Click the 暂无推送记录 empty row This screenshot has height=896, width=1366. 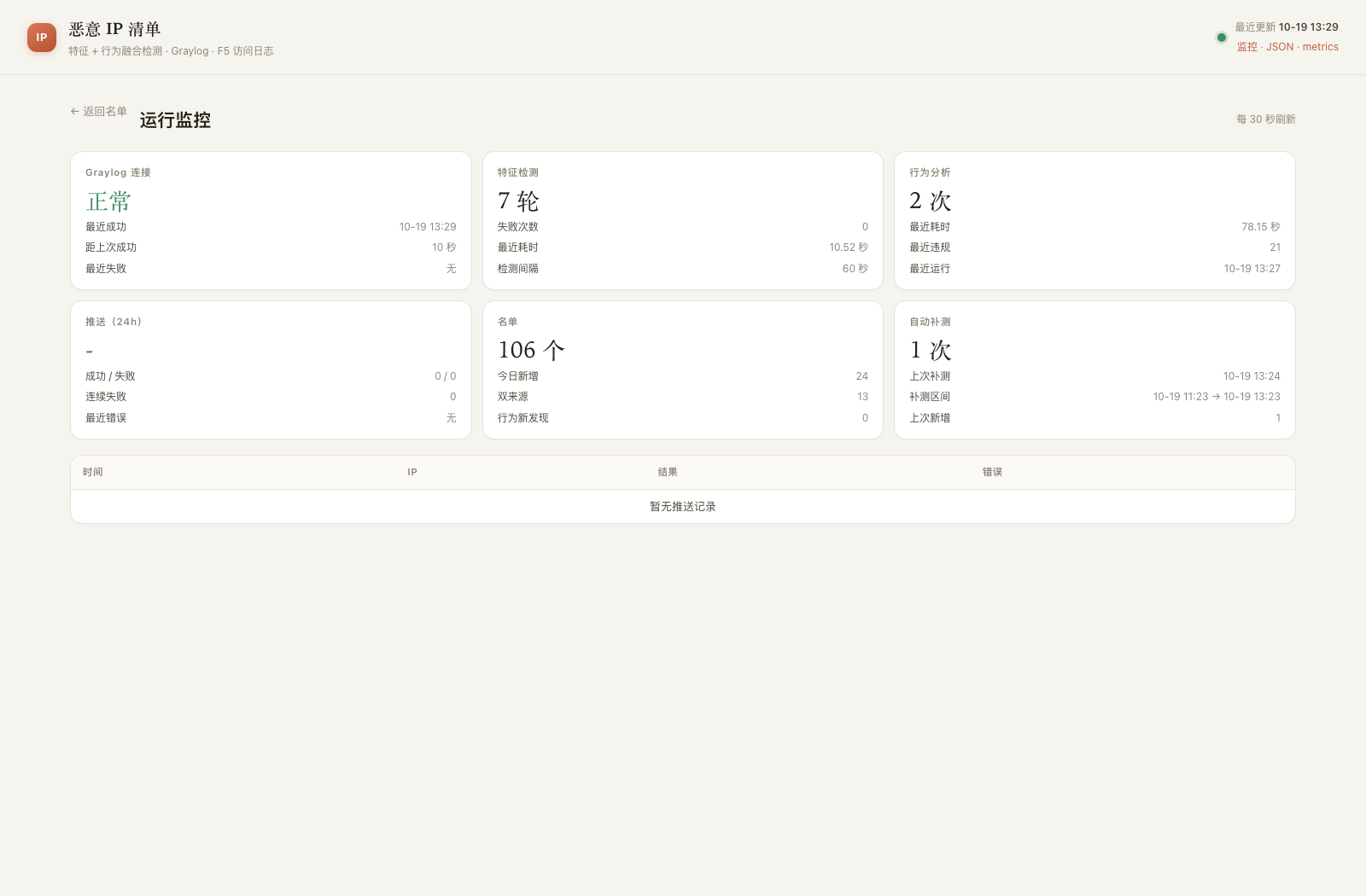click(x=683, y=507)
